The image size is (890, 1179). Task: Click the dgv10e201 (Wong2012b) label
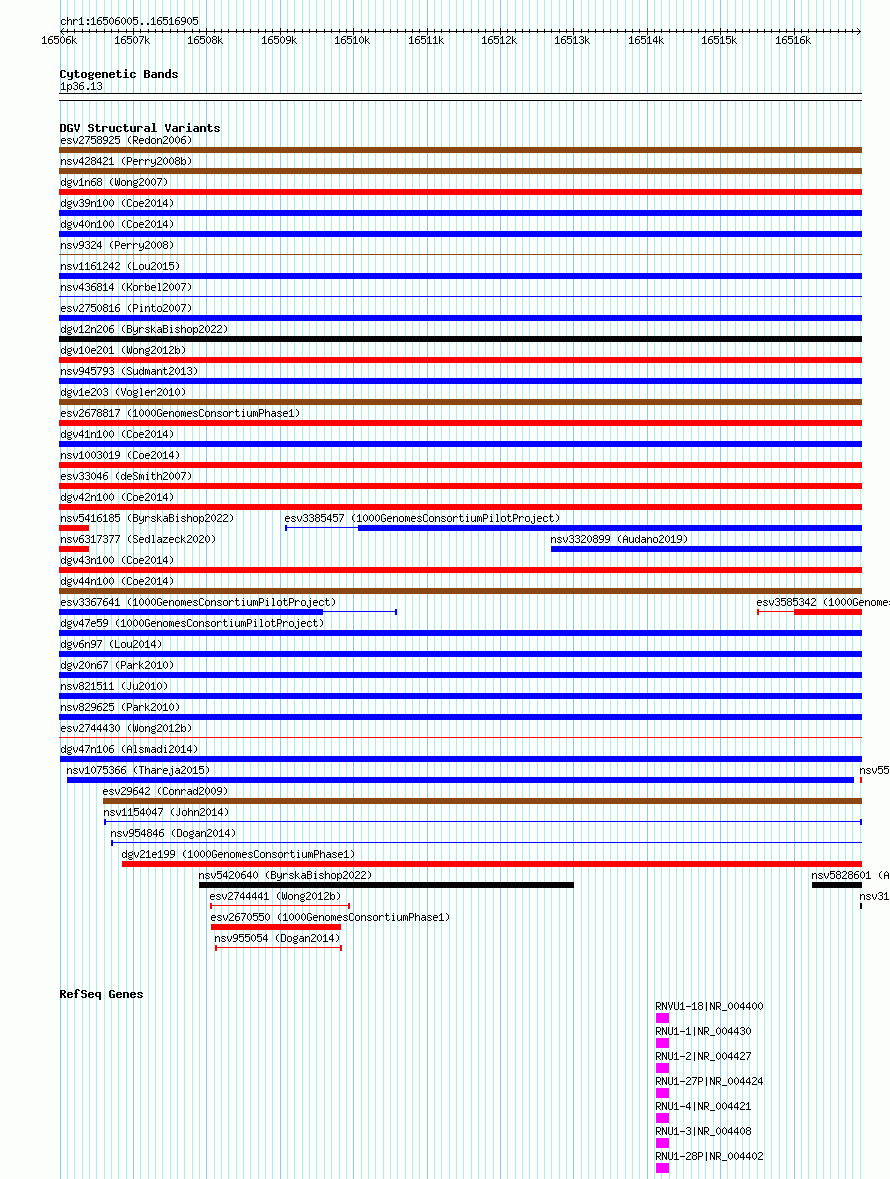(x=123, y=350)
